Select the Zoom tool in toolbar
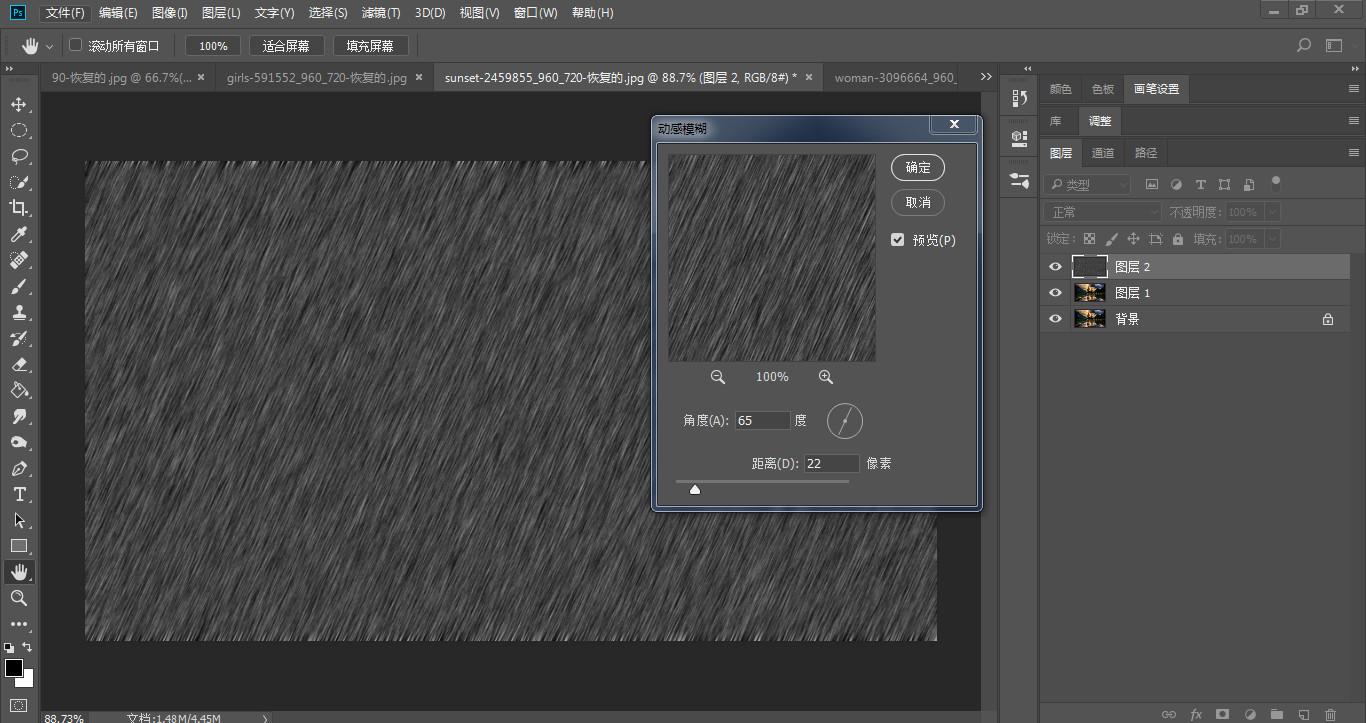 (x=18, y=598)
